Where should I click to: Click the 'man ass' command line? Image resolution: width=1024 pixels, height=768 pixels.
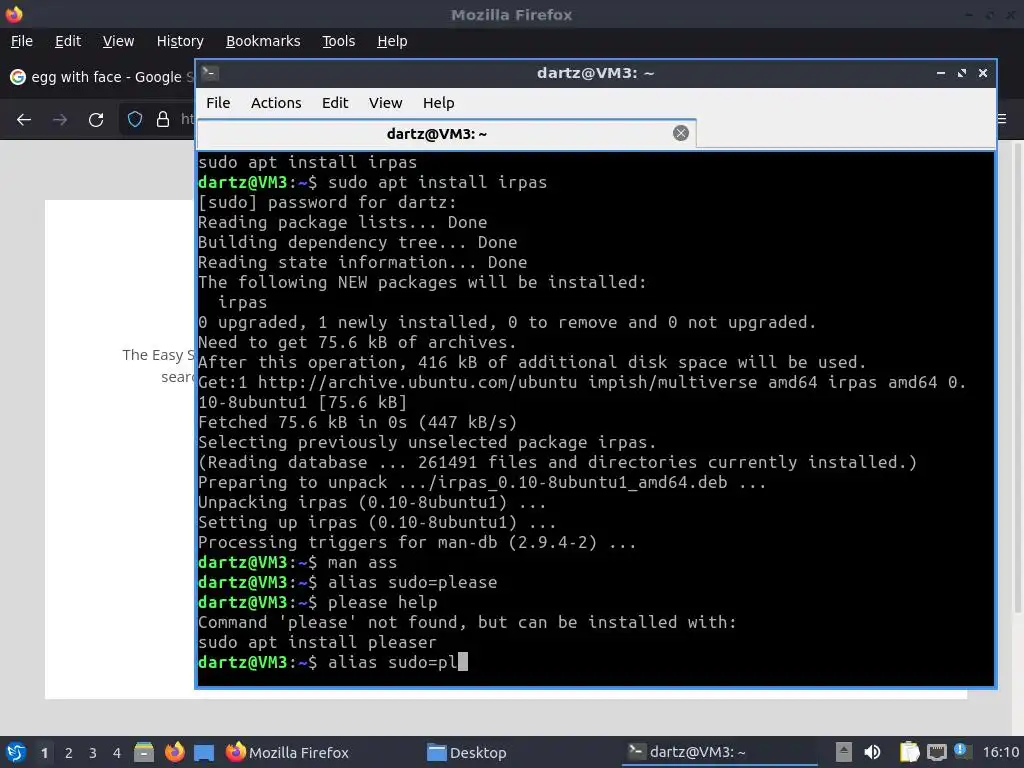[297, 562]
